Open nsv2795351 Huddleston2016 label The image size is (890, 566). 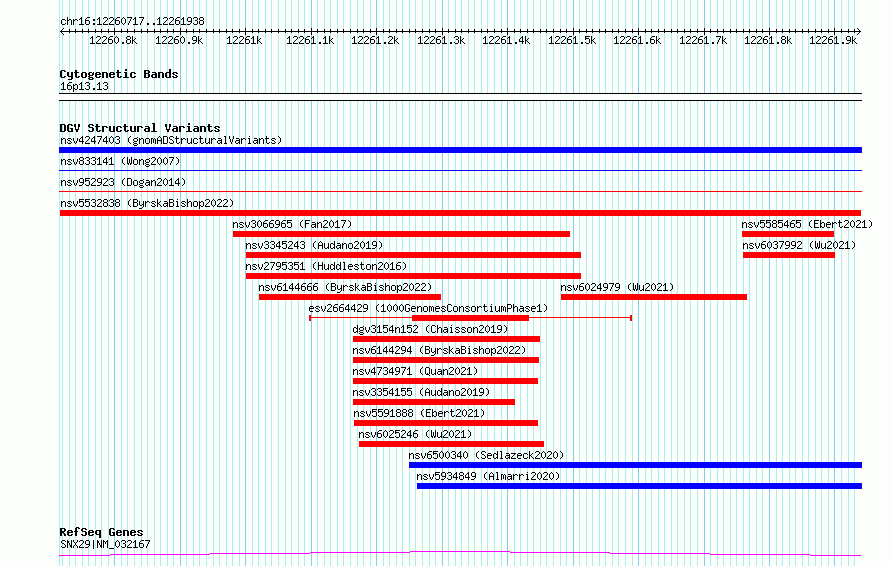tap(326, 266)
